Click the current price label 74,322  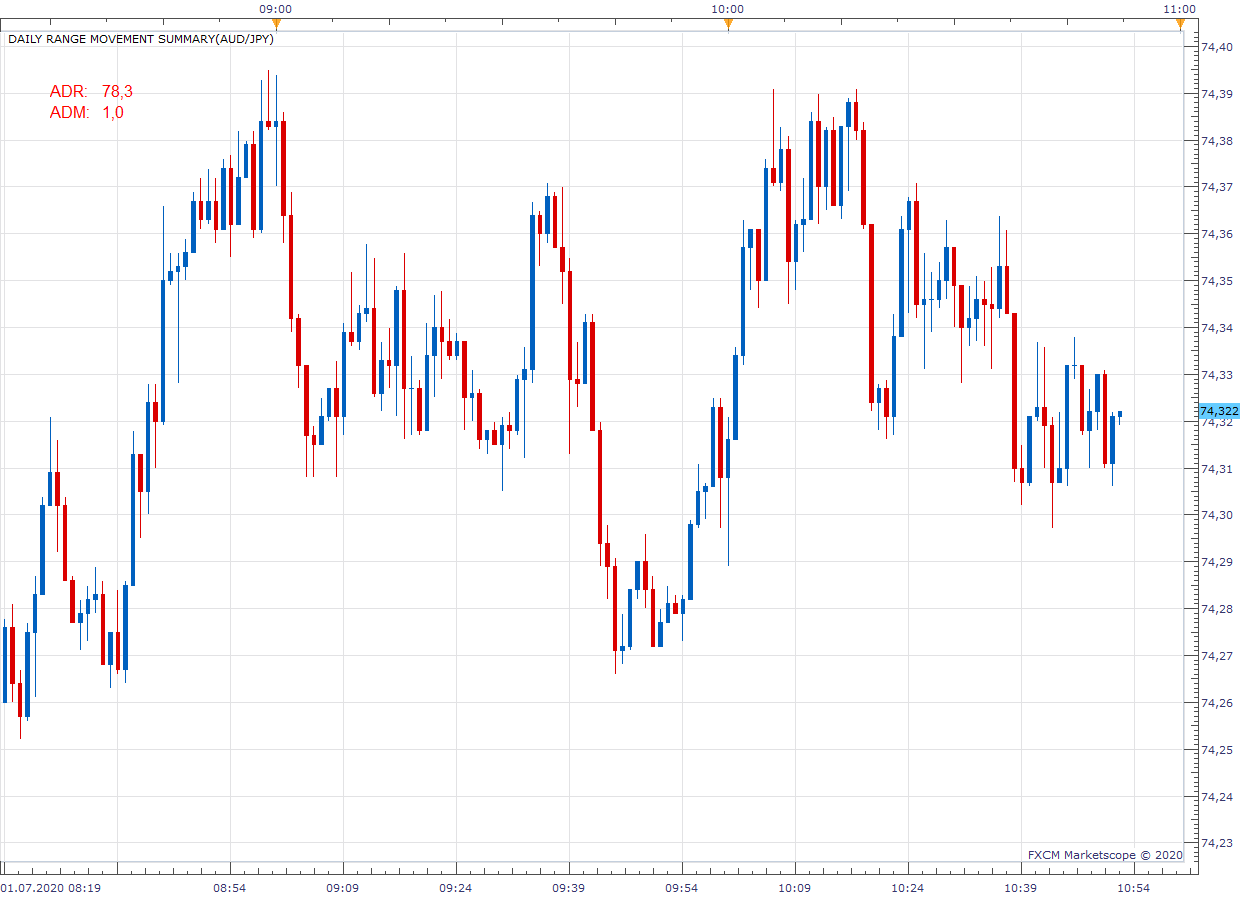tap(1219, 411)
